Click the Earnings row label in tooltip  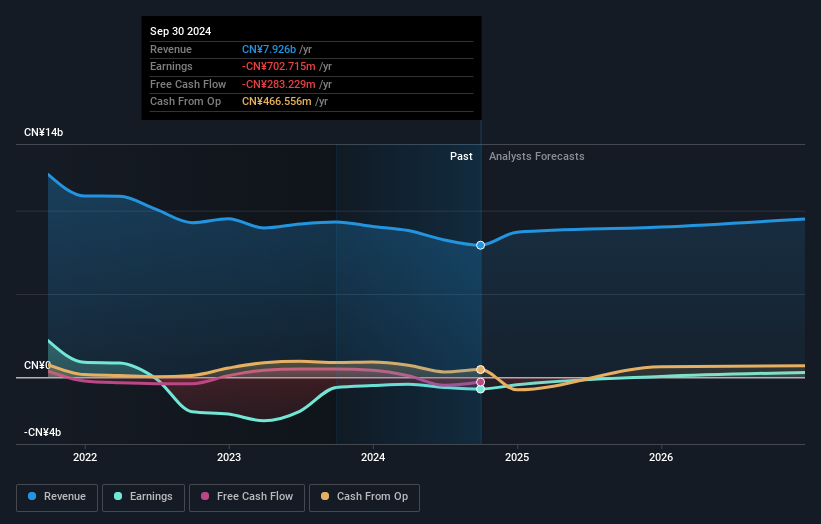[x=171, y=66]
